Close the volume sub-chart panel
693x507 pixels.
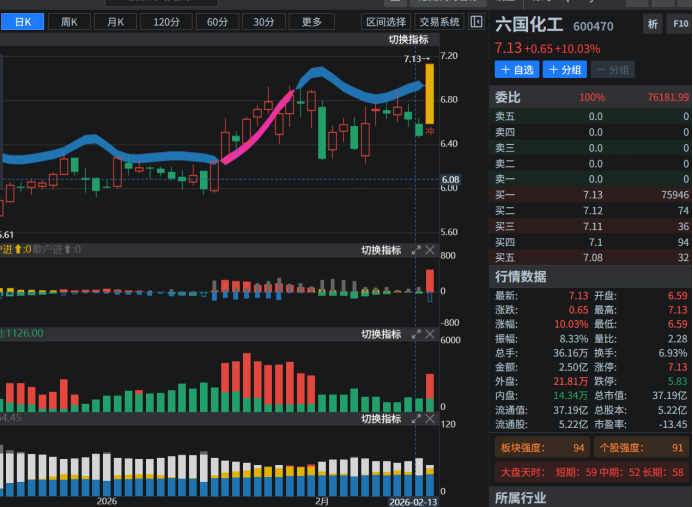(x=431, y=334)
